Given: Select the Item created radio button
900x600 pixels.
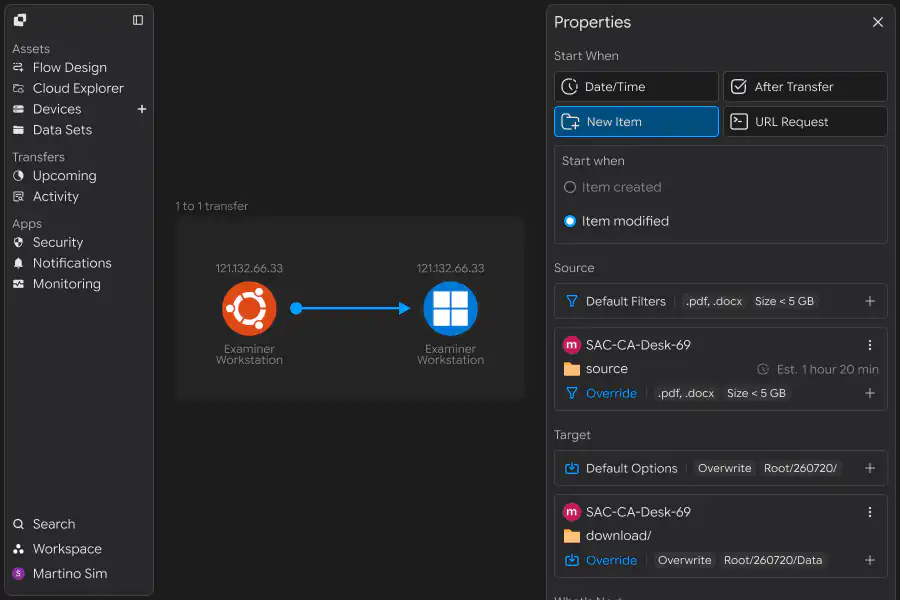Looking at the screenshot, I should click(569, 187).
